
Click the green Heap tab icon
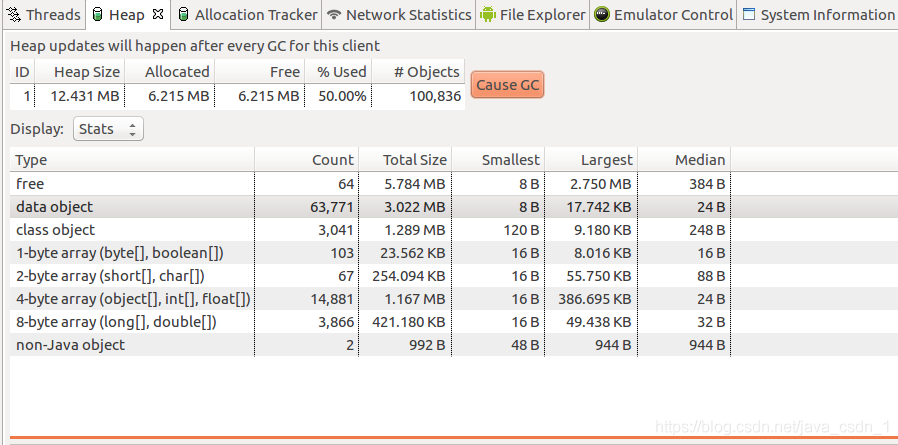coord(97,15)
